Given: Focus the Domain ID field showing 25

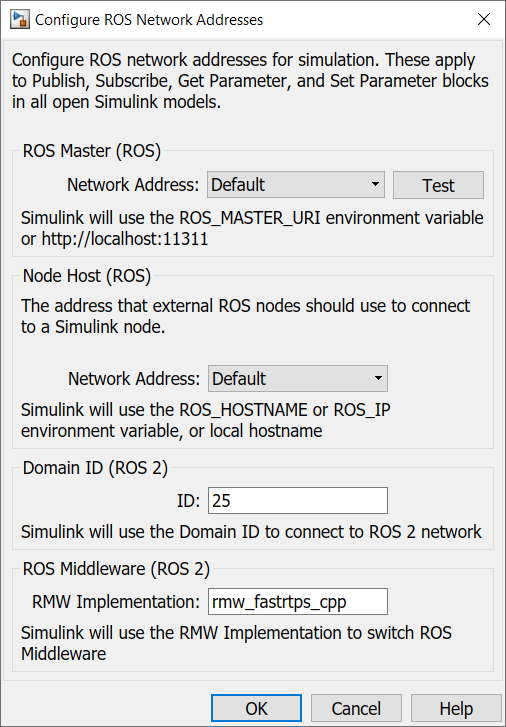Looking at the screenshot, I should [298, 500].
